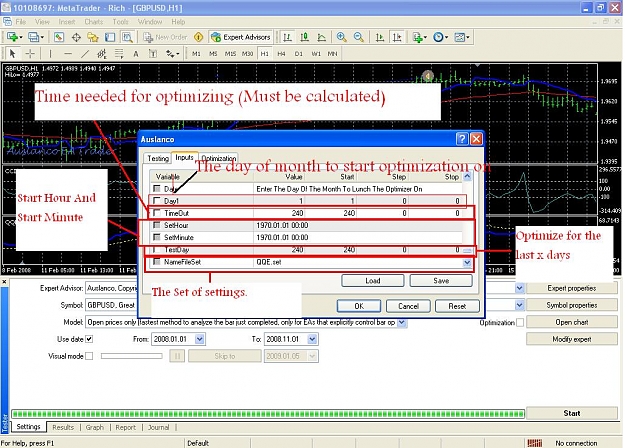Open the Profiles toolbar icon
Screen dimensions: 625x448
click(36, 37)
